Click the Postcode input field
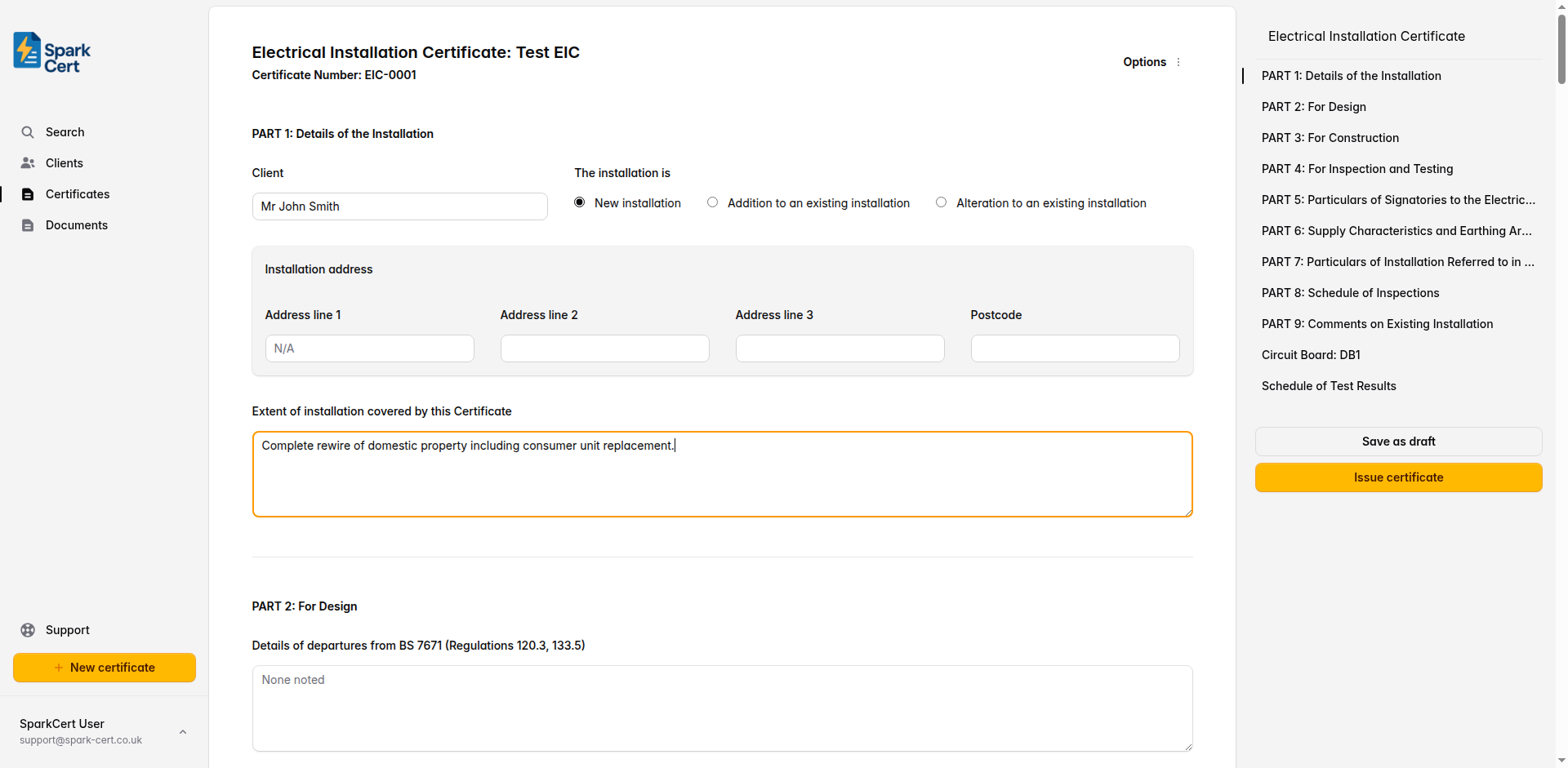 click(x=1075, y=348)
